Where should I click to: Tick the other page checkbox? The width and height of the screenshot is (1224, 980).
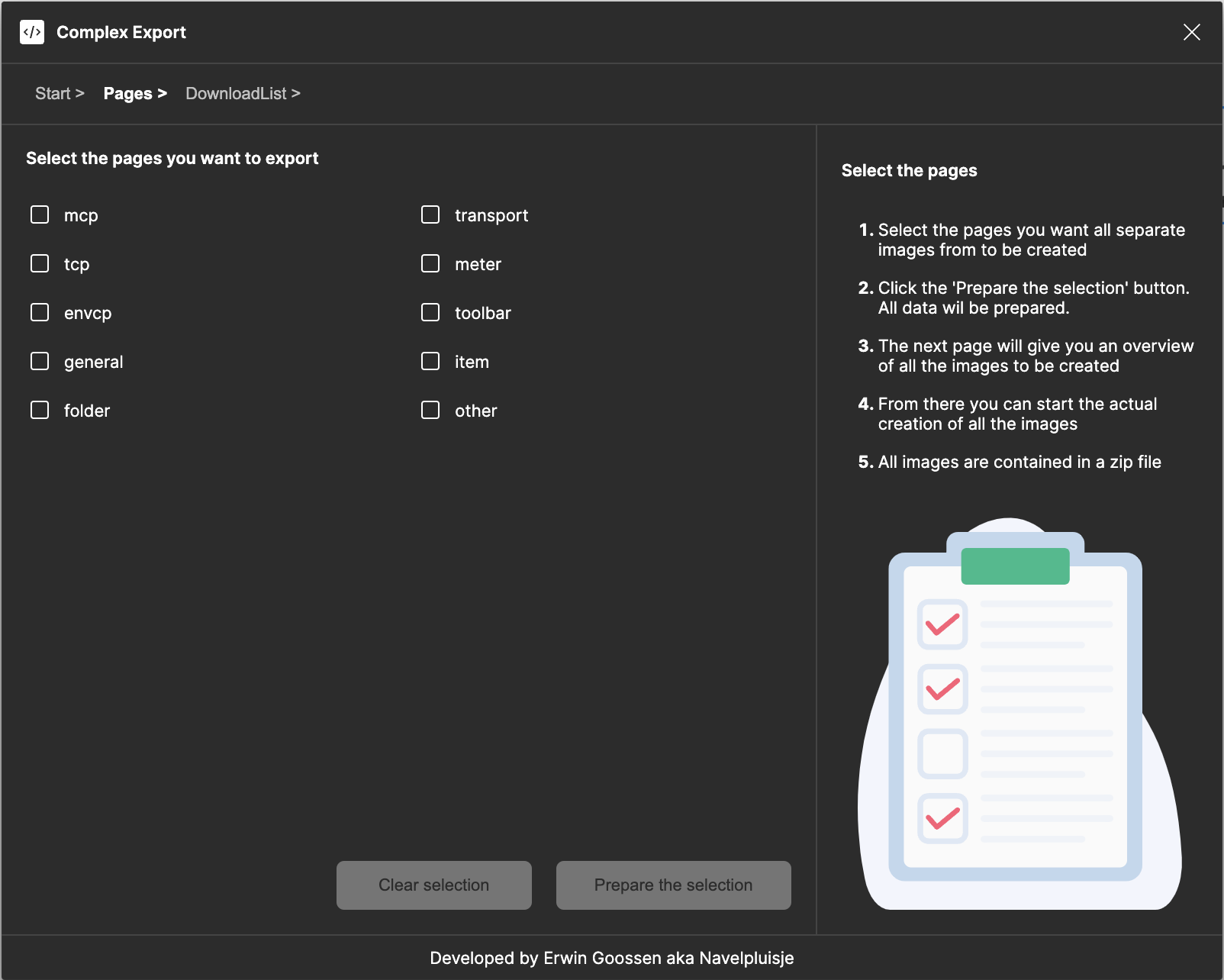point(430,410)
